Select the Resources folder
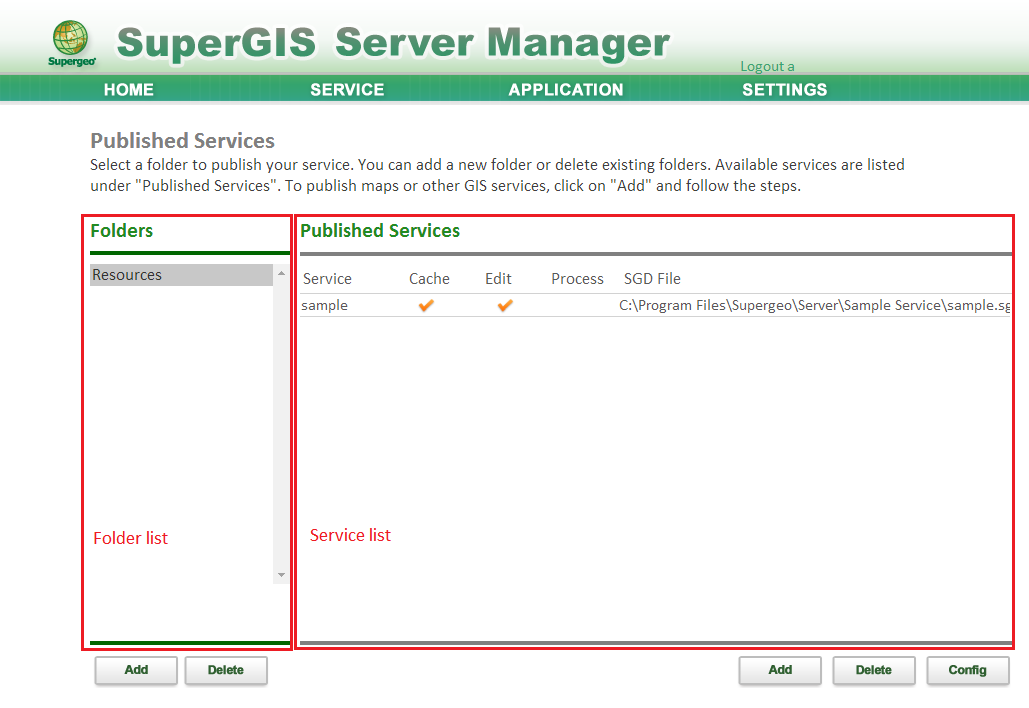The width and height of the screenshot is (1029, 708). 180,275
